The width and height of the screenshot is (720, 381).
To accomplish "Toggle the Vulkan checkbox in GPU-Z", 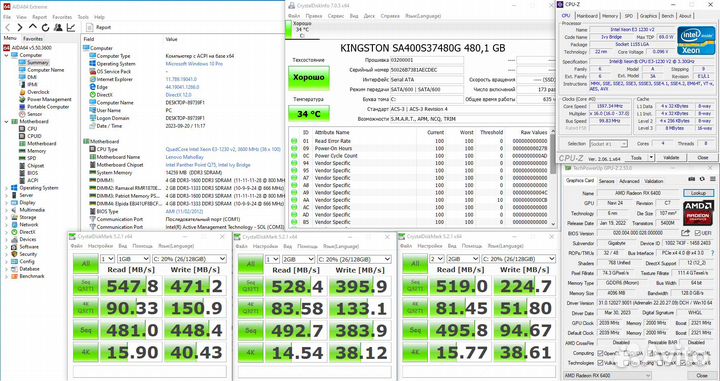I will click(x=601, y=363).
